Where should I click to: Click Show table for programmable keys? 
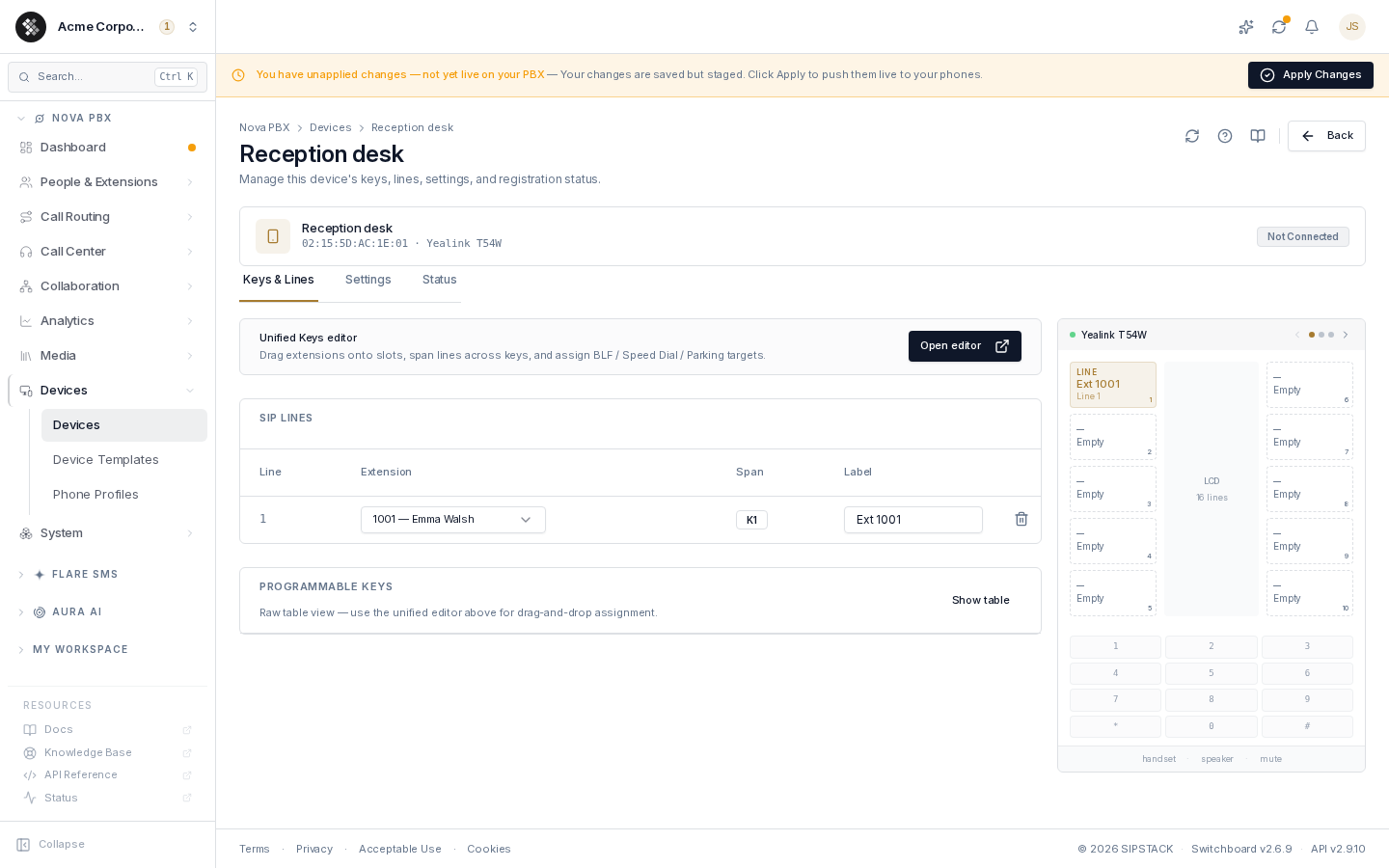click(x=981, y=600)
